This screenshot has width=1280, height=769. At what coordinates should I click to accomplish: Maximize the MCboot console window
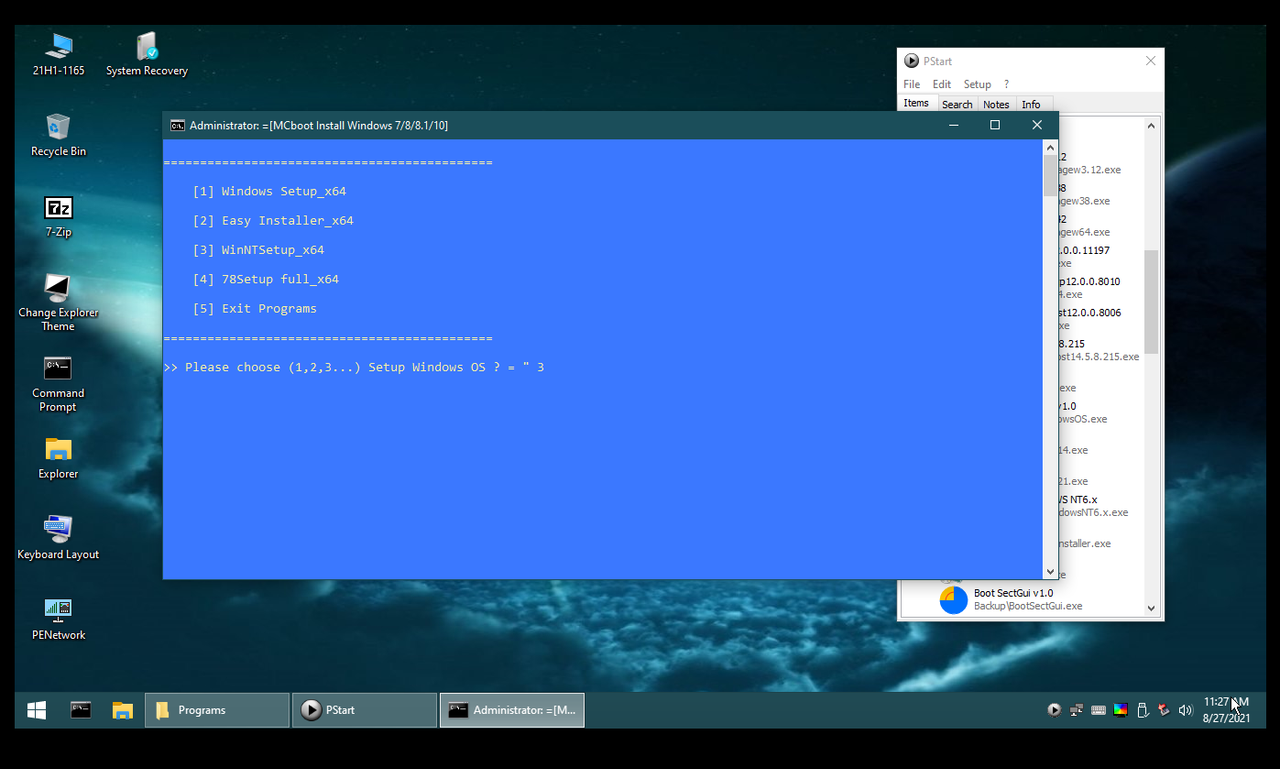click(x=995, y=125)
